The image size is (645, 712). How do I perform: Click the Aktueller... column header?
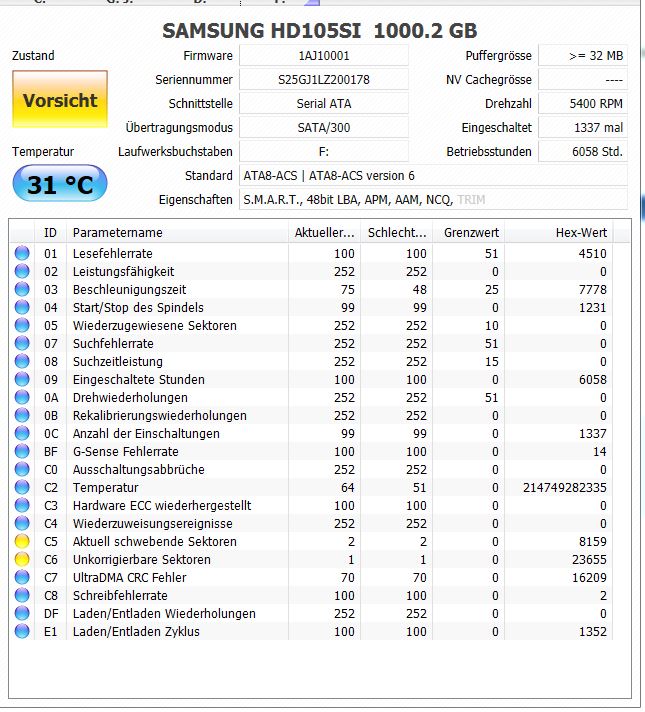pyautogui.click(x=324, y=232)
